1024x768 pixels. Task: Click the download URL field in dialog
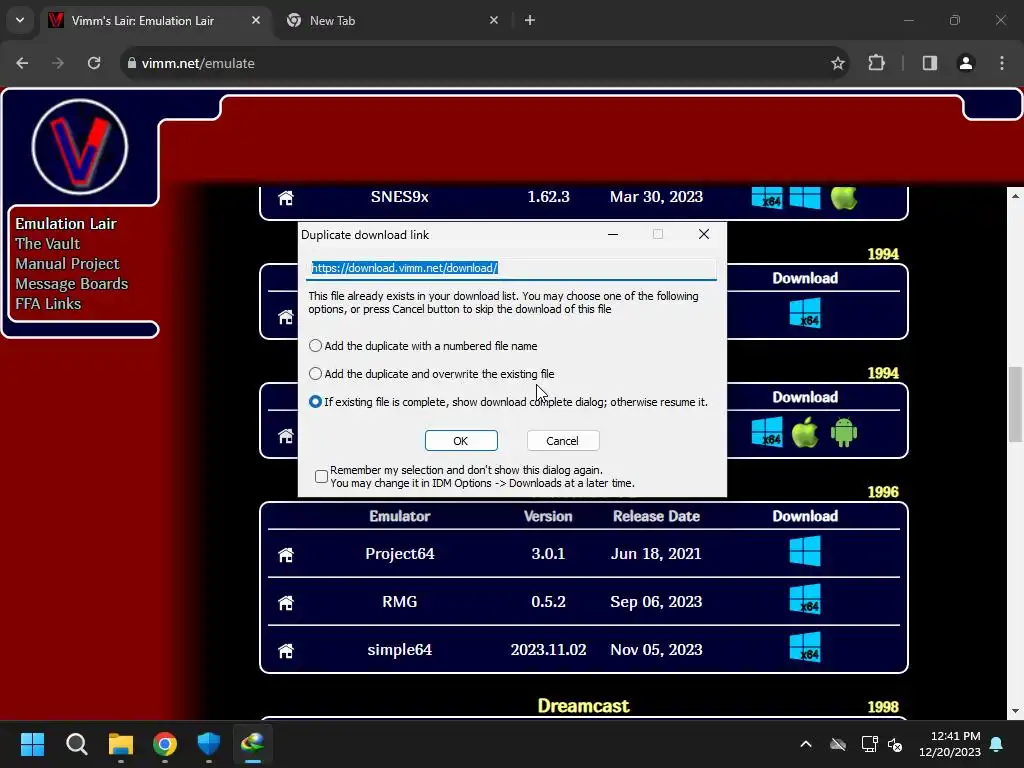coord(512,268)
